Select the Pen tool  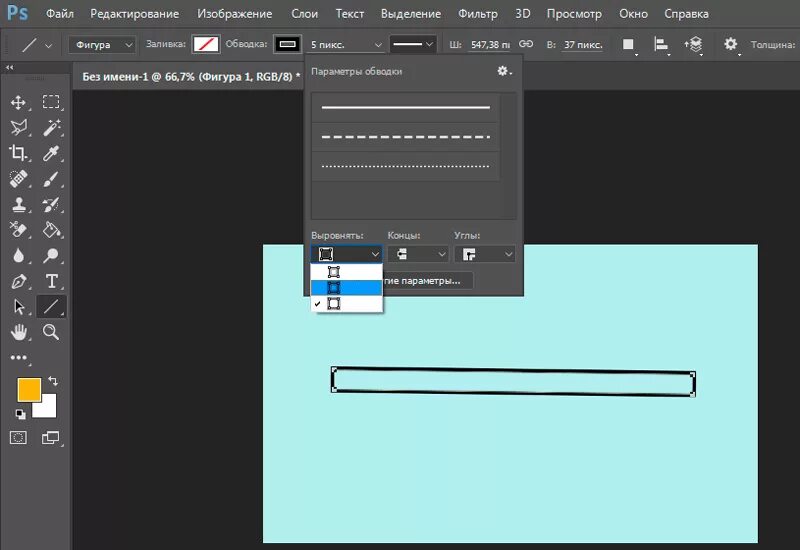coord(18,281)
